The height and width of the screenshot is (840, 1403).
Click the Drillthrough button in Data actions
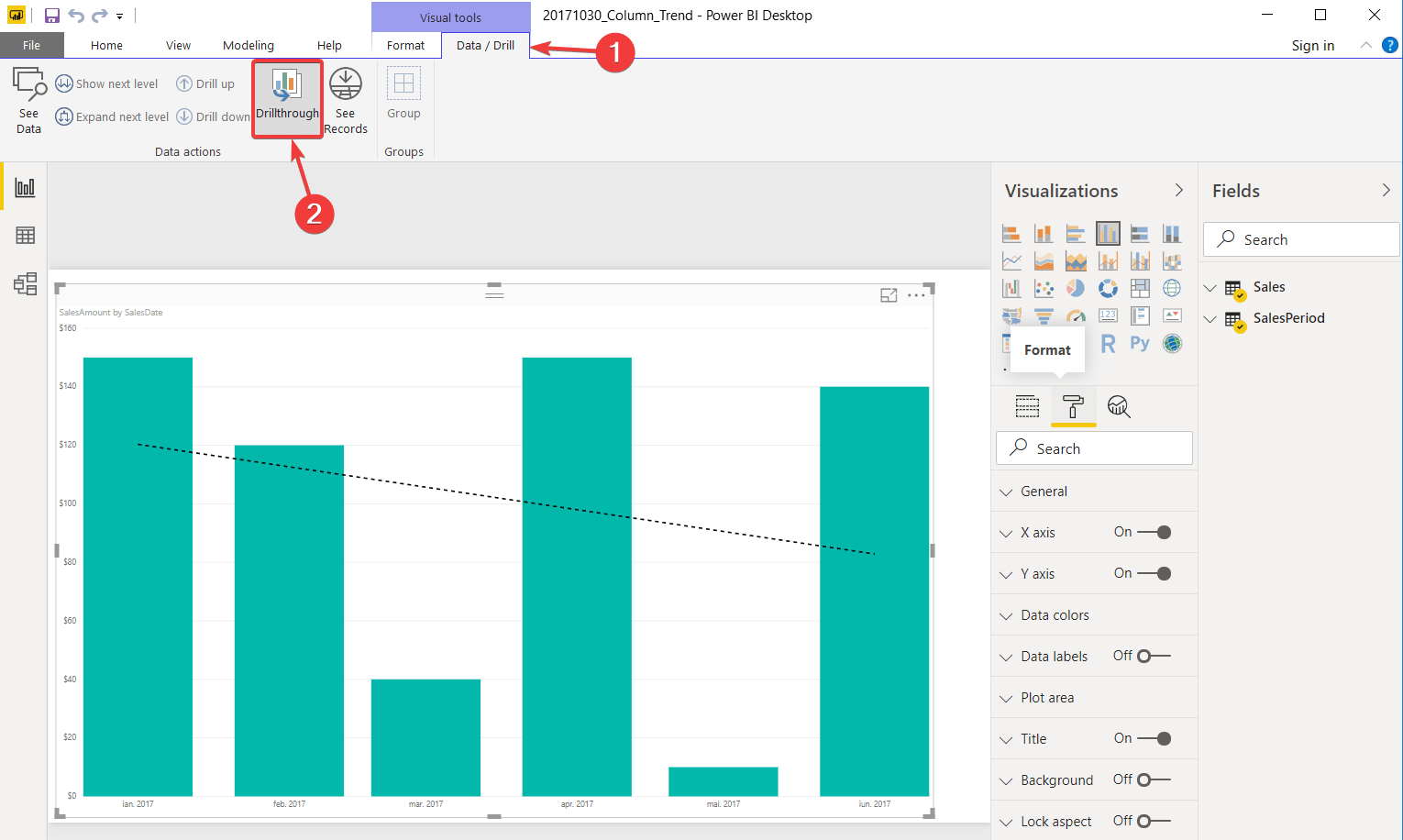pyautogui.click(x=287, y=98)
